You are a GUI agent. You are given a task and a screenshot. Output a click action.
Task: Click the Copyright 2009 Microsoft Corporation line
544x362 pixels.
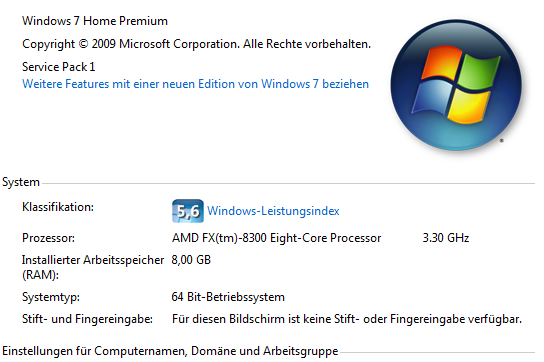point(196,44)
